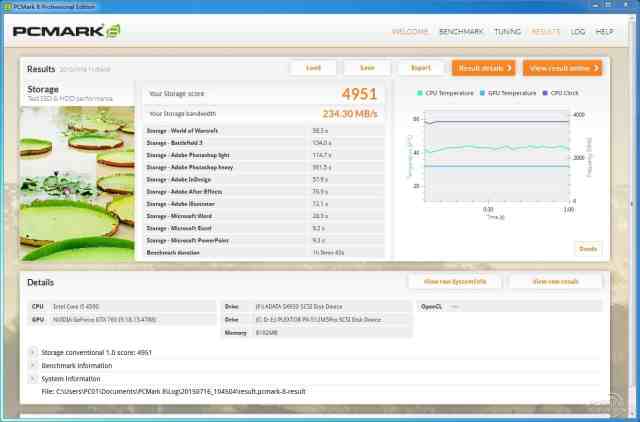Click the CPU Clock legend swatch
640x422 pixels.
[x=545, y=93]
